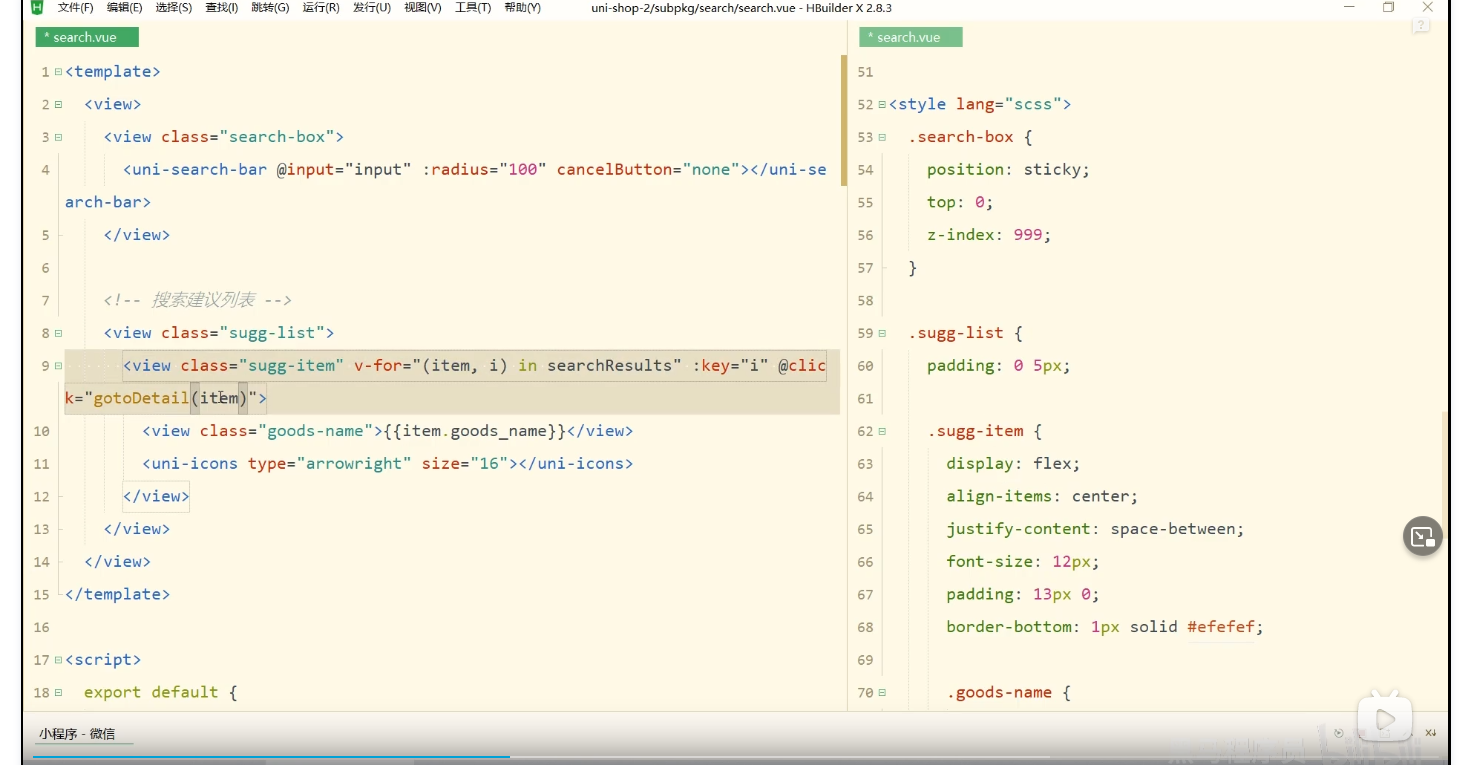Click the closing </template> tag

(x=117, y=594)
